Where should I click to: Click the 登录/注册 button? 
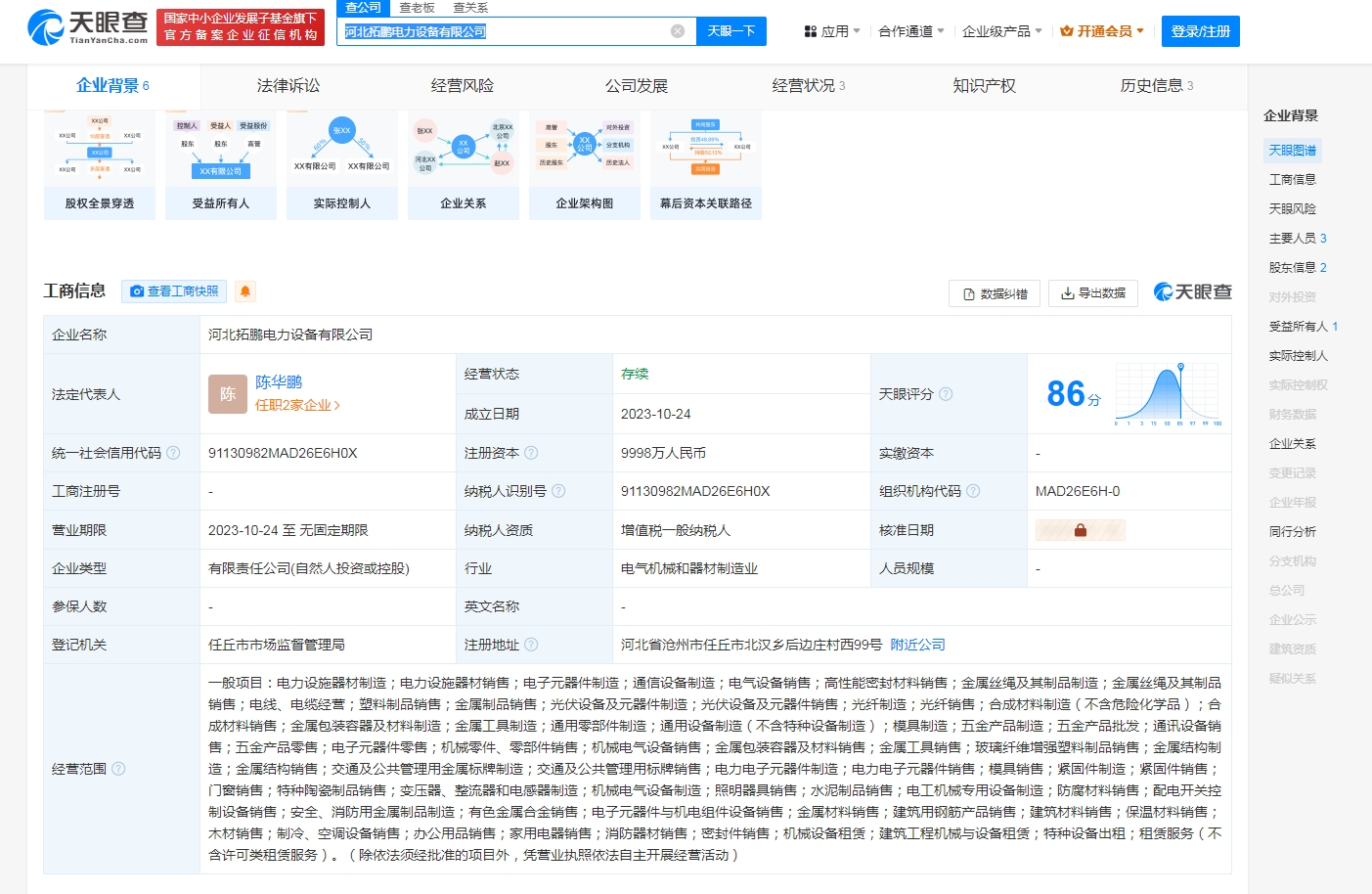tap(1201, 31)
